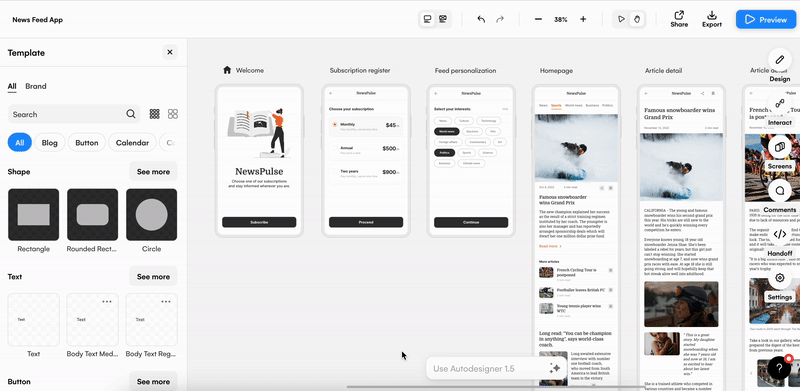Open the Interact panel icon
Image resolution: width=800 pixels, height=391 pixels.
pyautogui.click(x=780, y=104)
